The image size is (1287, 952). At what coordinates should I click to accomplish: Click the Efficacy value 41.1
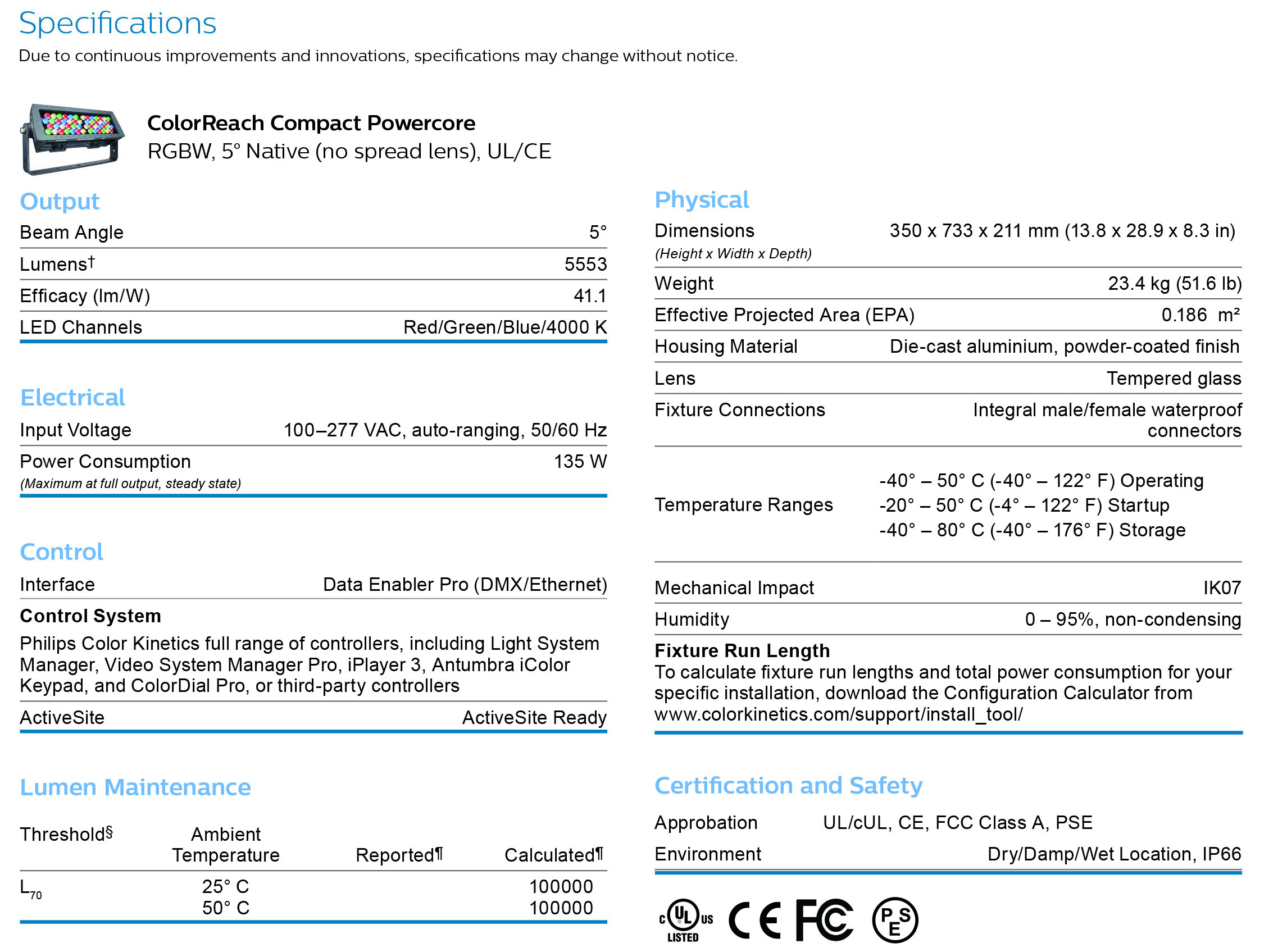click(590, 295)
